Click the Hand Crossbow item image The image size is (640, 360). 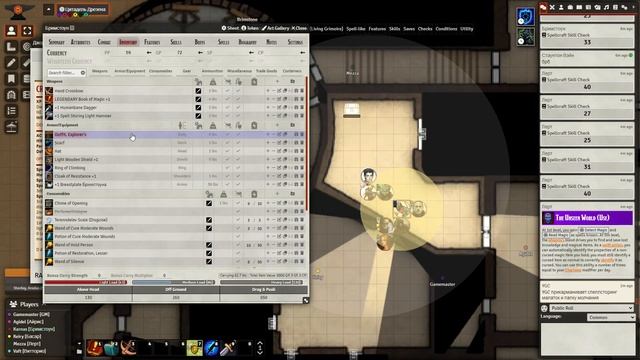(49, 91)
